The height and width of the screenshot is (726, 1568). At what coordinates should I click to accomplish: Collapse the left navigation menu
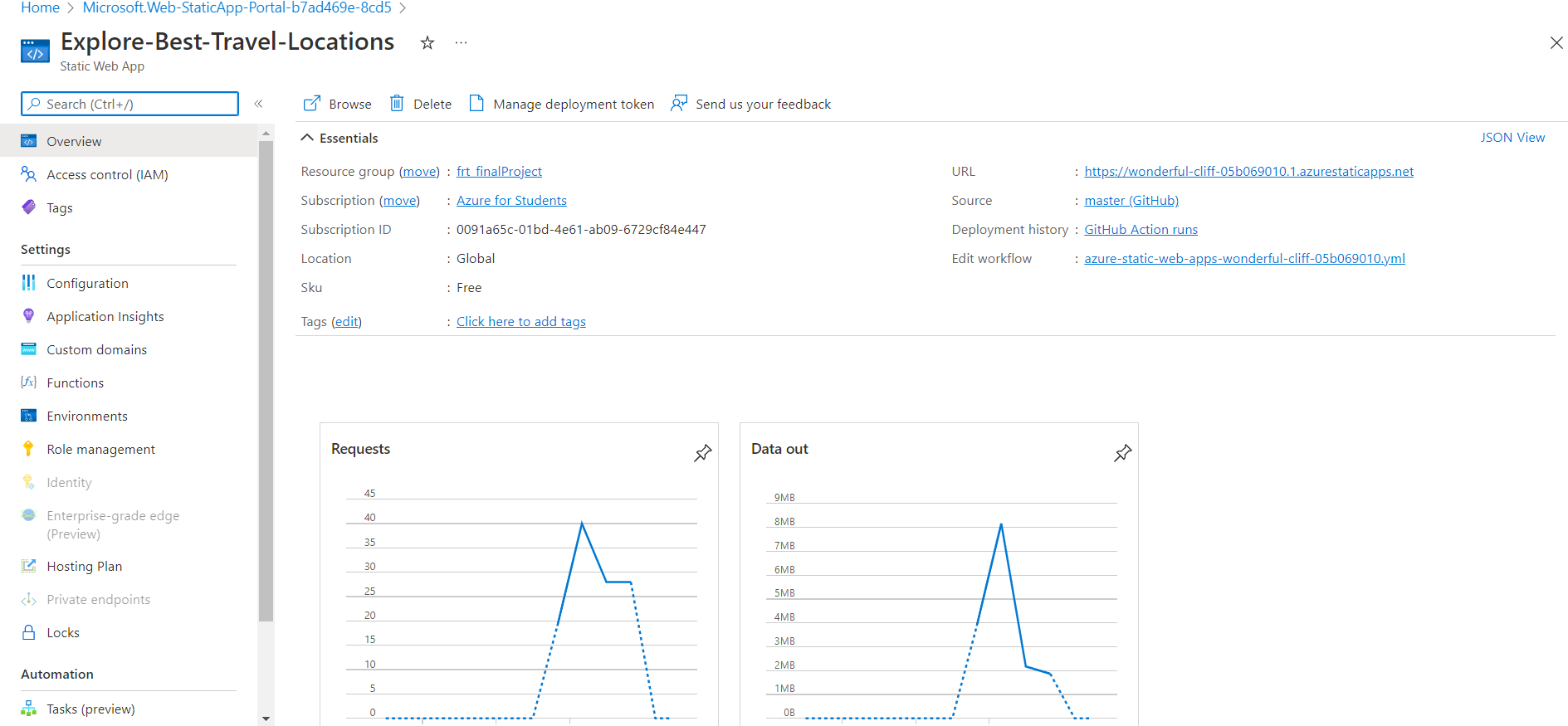[x=258, y=104]
